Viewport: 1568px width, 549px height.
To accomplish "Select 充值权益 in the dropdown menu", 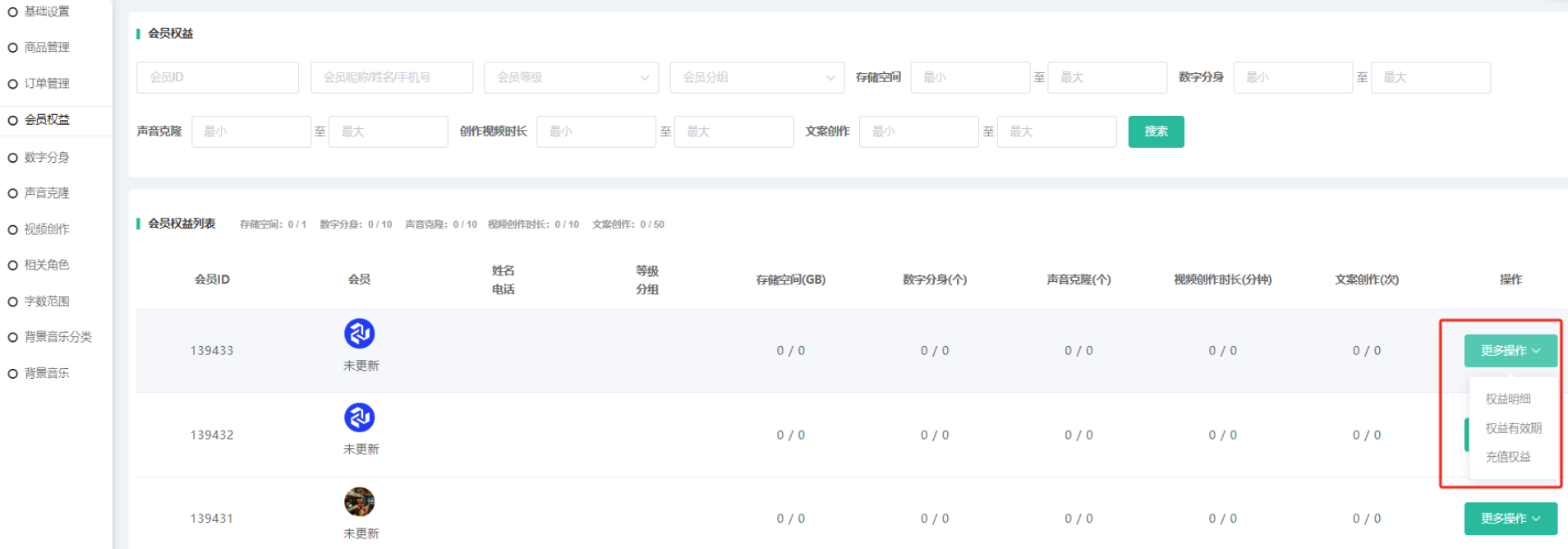I will click(x=1508, y=457).
